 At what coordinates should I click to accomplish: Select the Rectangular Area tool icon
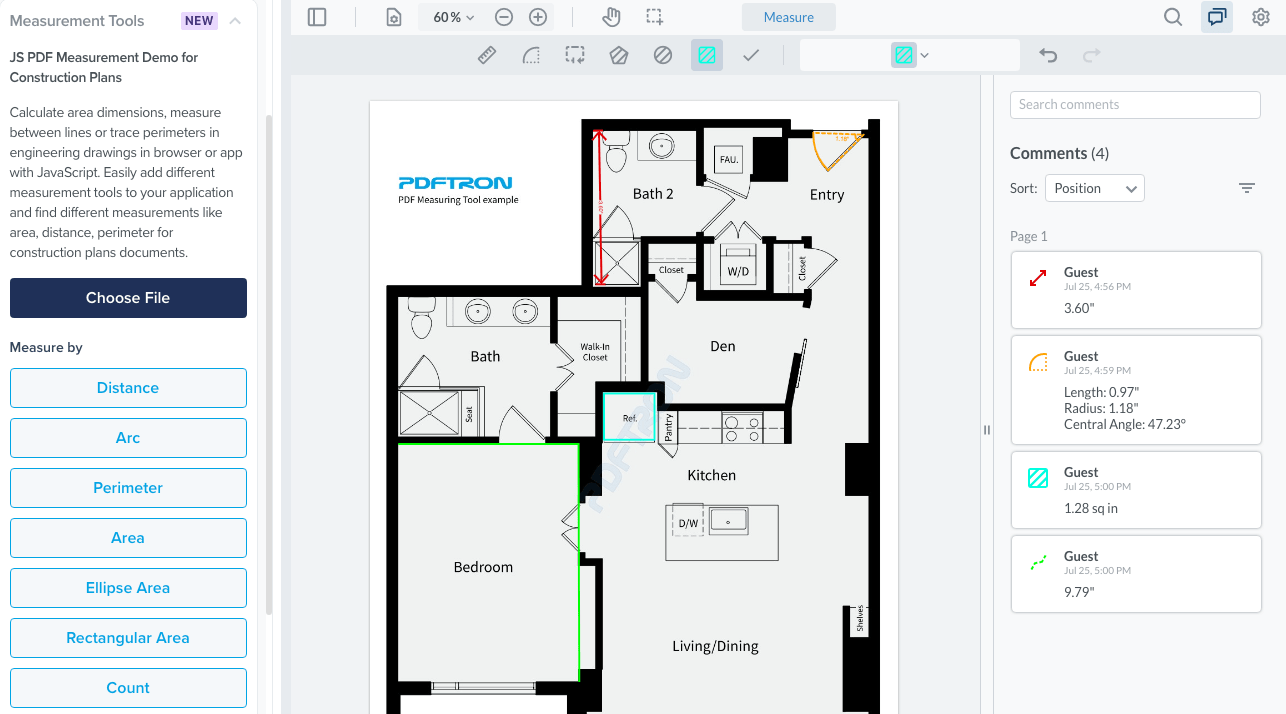pos(128,638)
